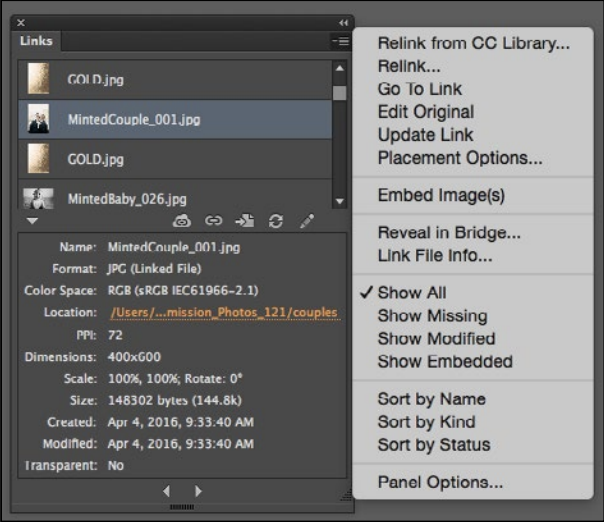Collapse link info disclosure triangle

point(32,221)
